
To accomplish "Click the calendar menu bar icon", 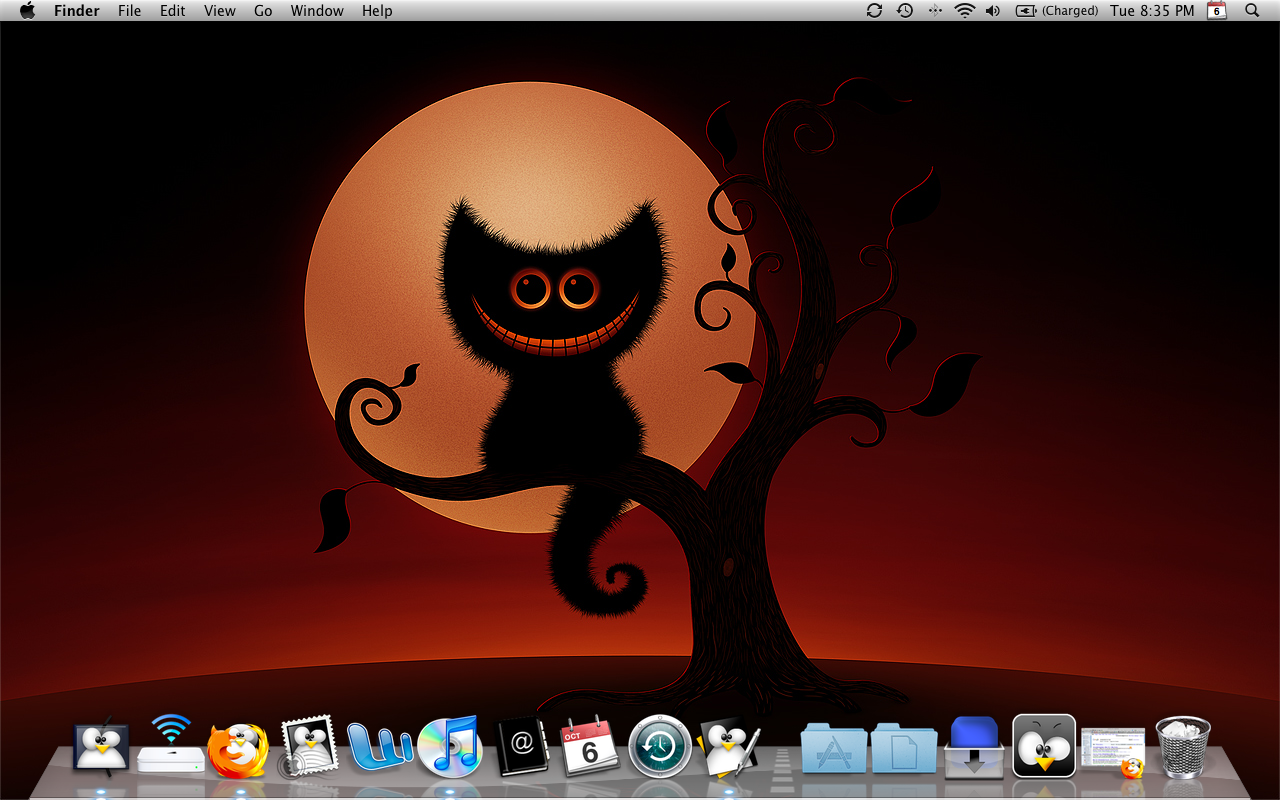I will [1217, 11].
